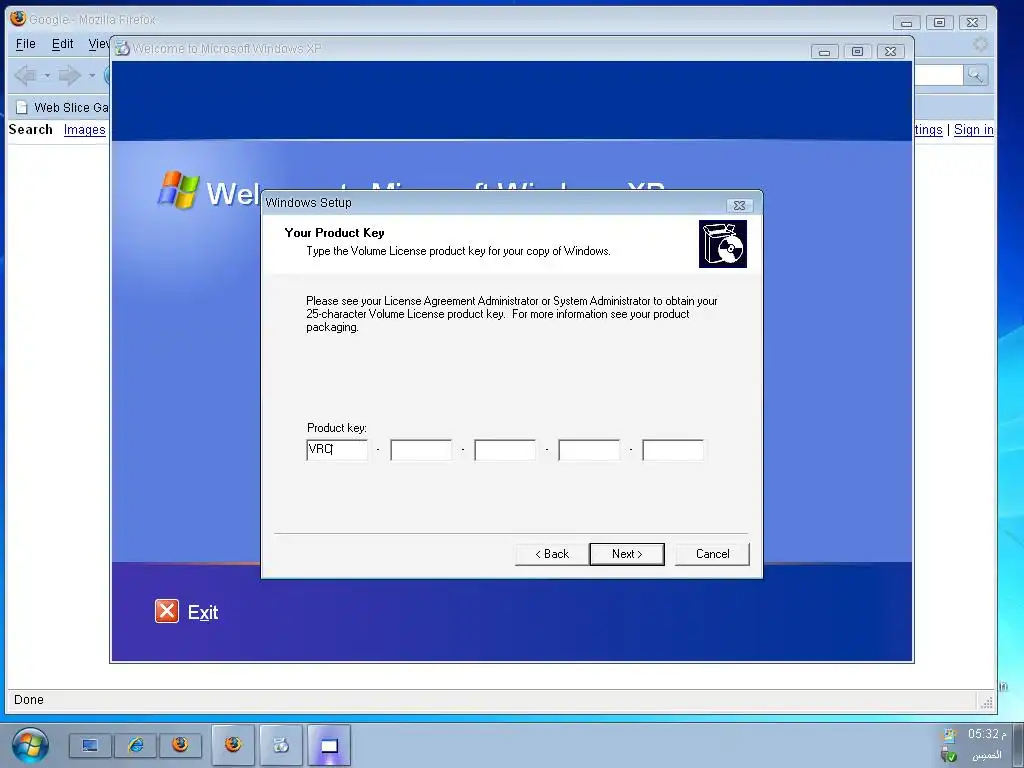Close the Mozilla Firefox window
This screenshot has height=768, width=1024.
[972, 23]
